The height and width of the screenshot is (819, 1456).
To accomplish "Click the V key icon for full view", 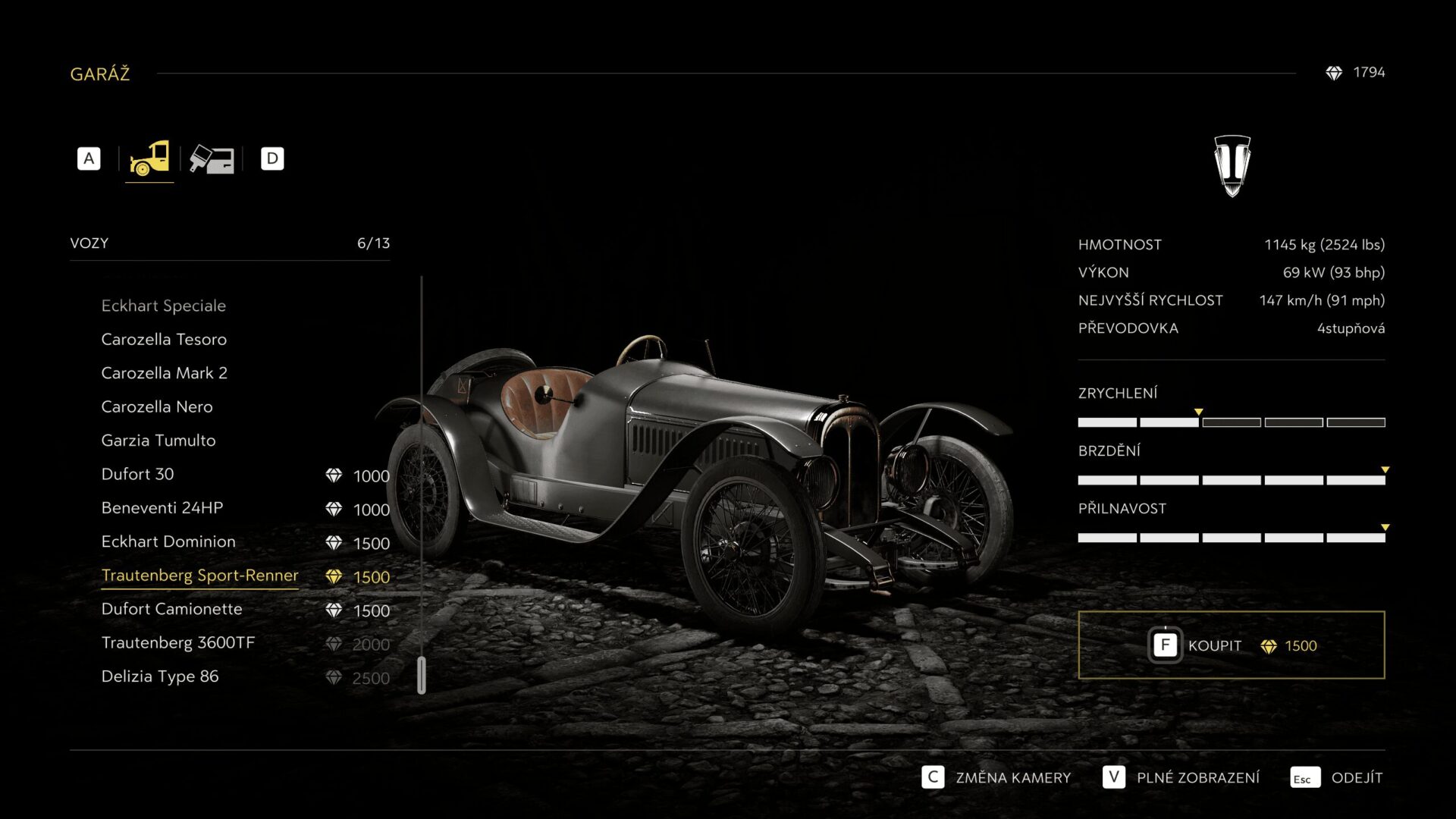I will tap(1114, 777).
